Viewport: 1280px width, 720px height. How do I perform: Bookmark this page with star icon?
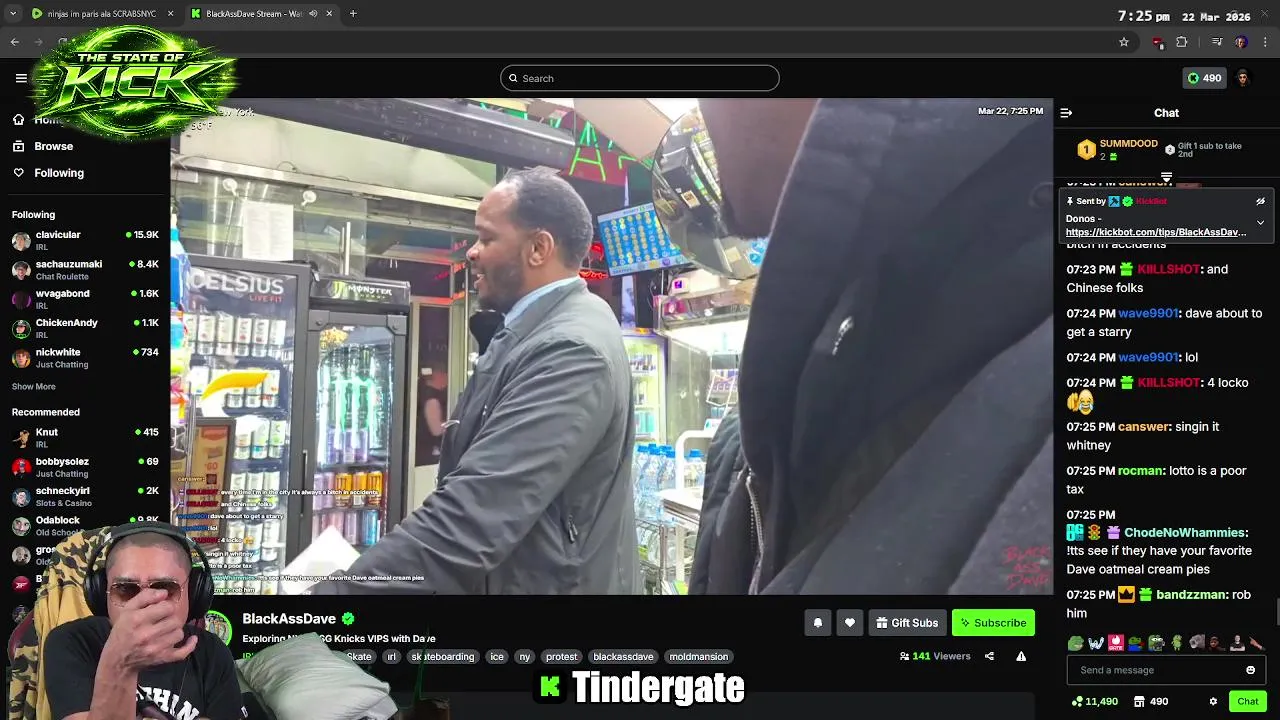pos(1124,42)
